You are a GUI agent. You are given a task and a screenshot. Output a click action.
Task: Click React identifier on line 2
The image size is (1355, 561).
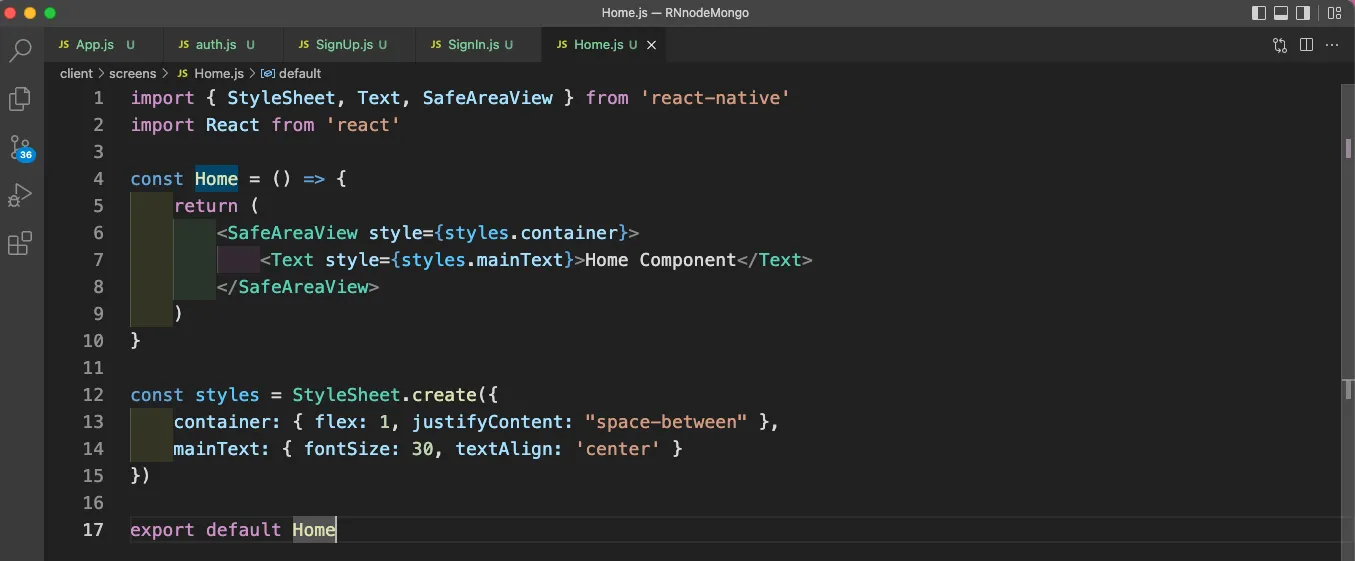[x=233, y=125]
